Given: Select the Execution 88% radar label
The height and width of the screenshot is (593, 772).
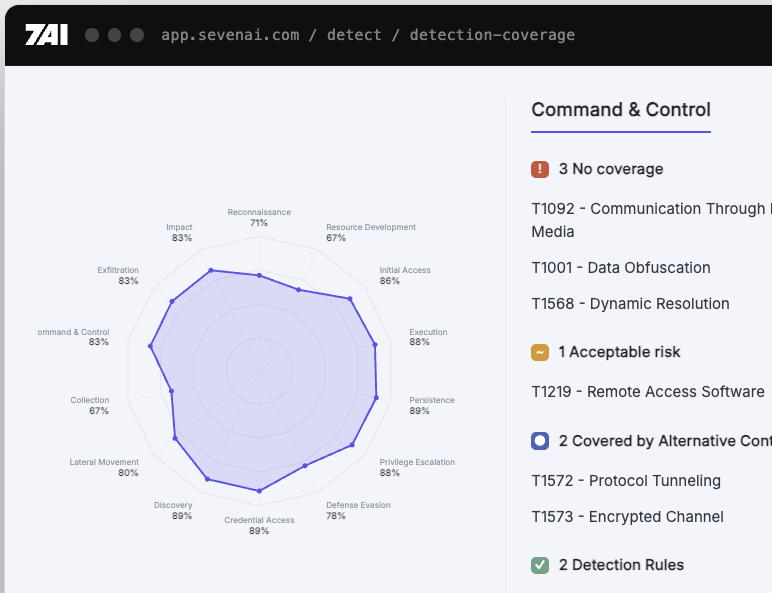Looking at the screenshot, I should 428,337.
